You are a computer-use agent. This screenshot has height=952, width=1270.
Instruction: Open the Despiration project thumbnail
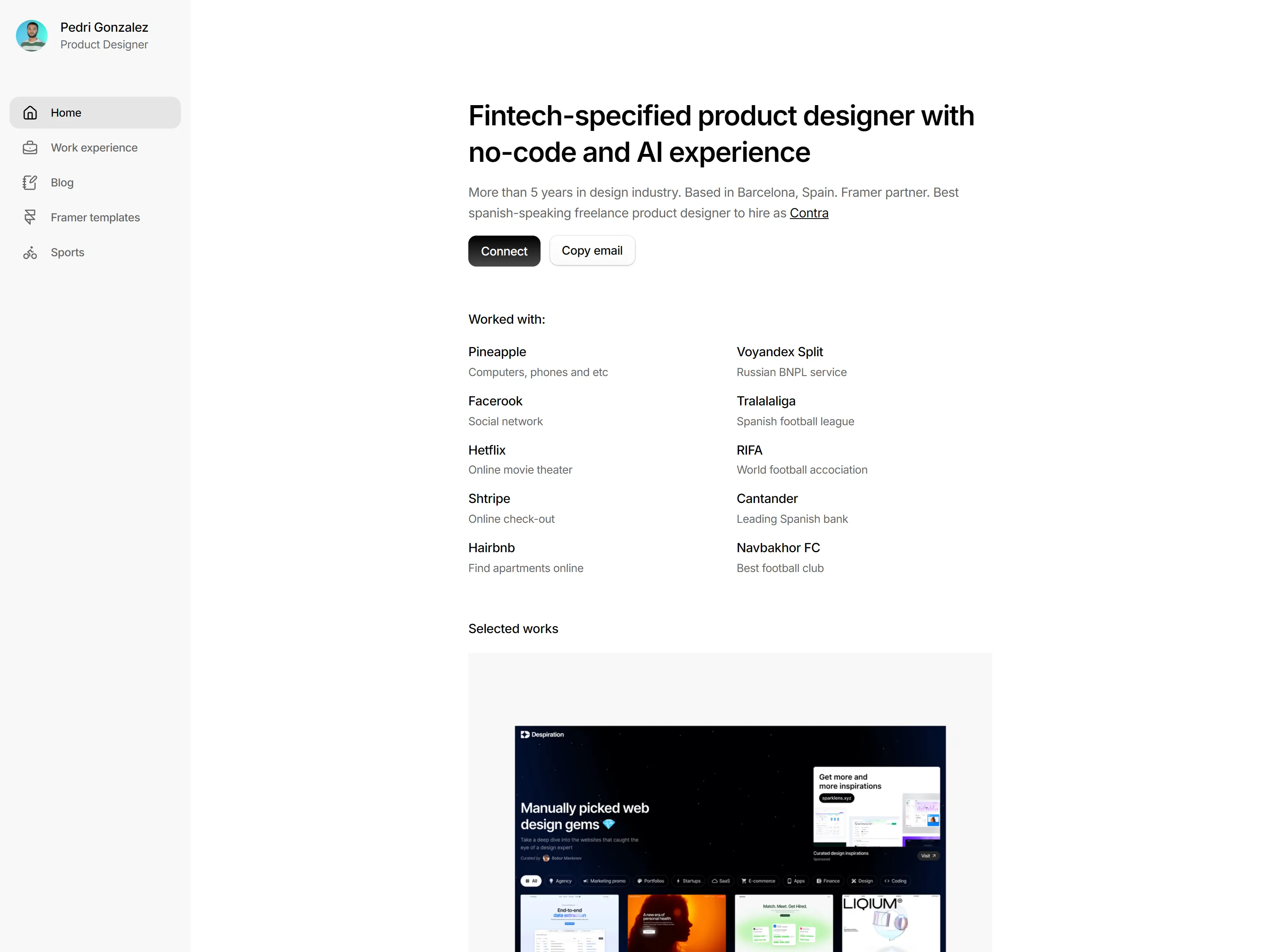click(730, 839)
